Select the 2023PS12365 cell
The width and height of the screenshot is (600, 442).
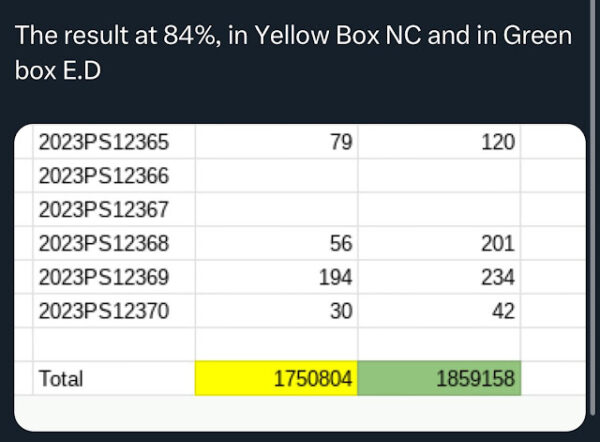pyautogui.click(x=104, y=143)
